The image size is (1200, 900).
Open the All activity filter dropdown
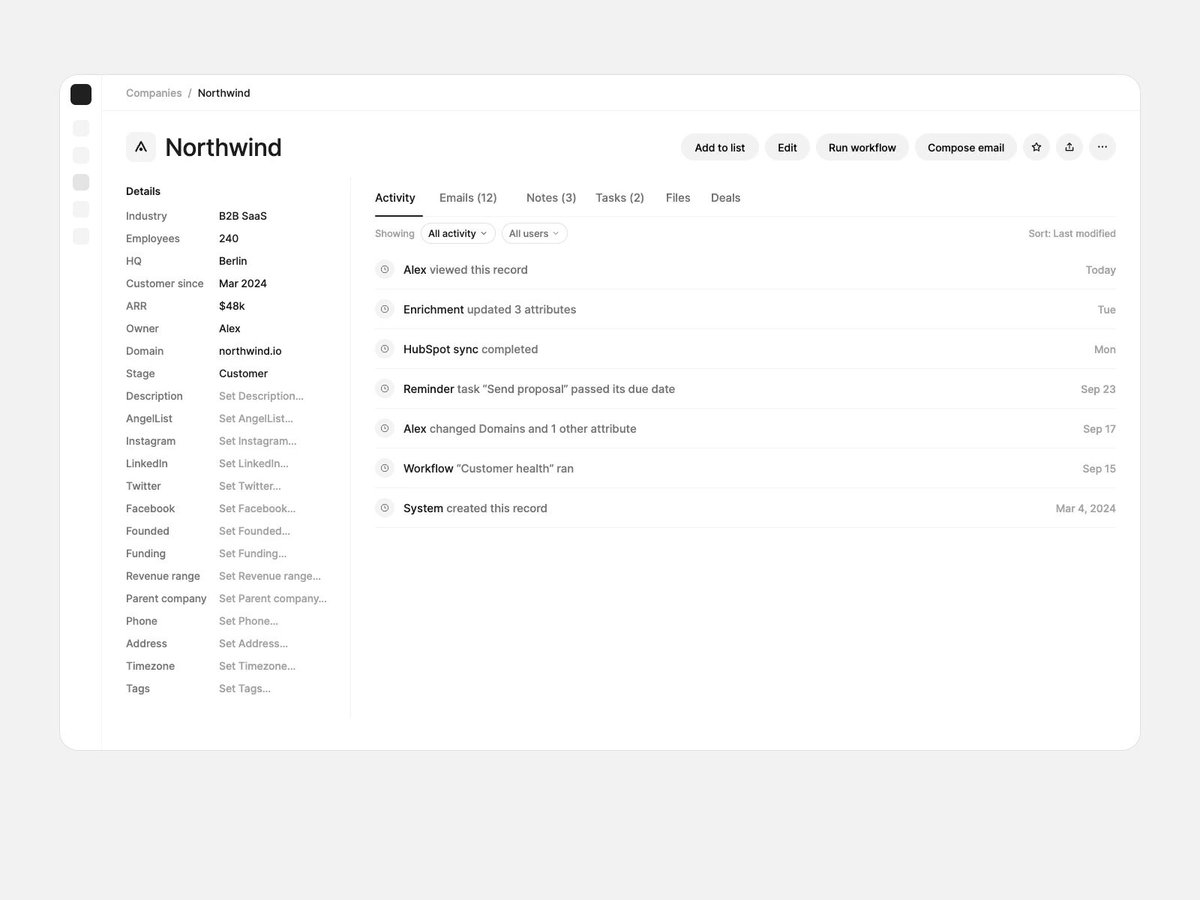[458, 233]
